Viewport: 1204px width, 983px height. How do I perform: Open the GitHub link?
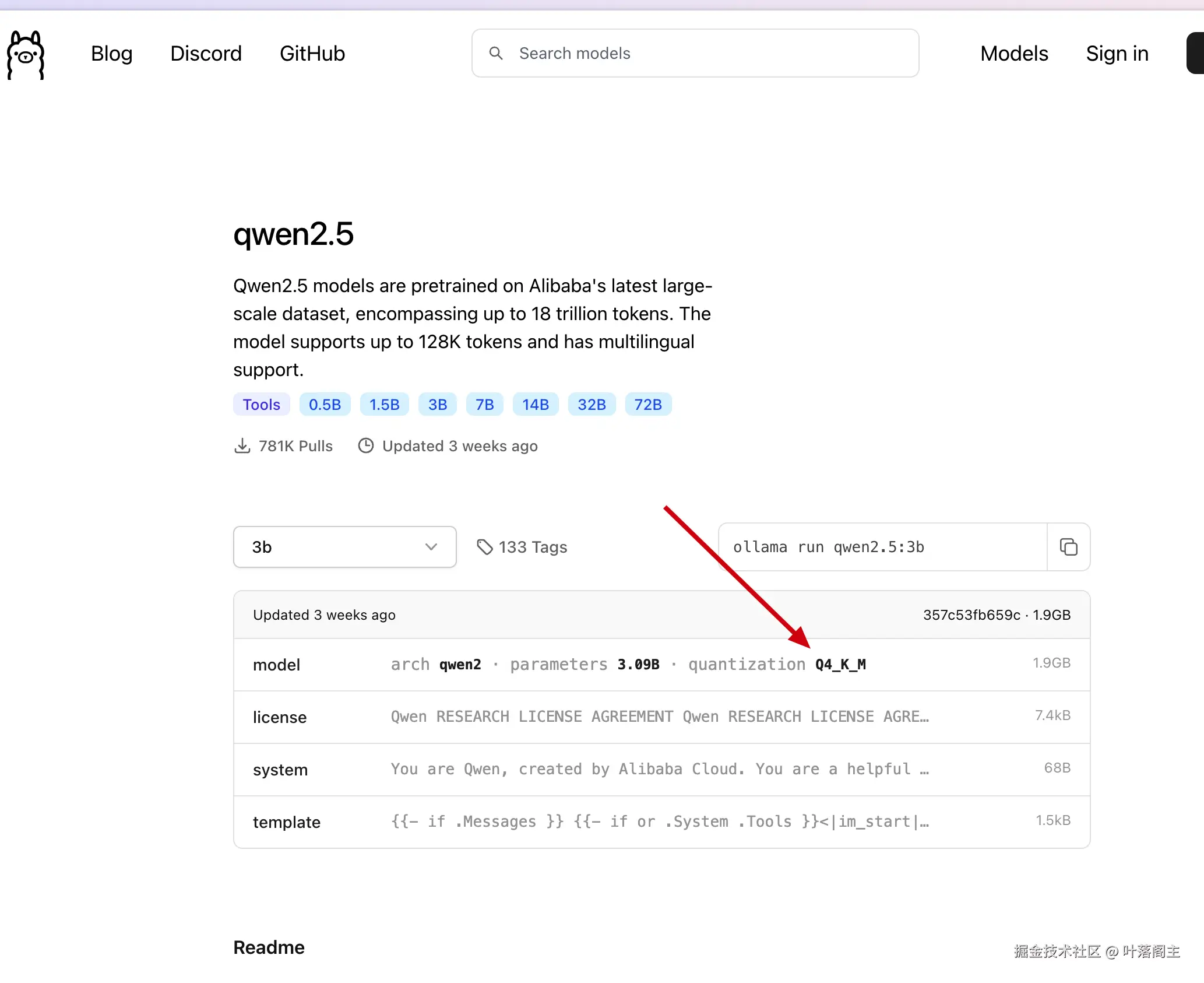point(312,53)
